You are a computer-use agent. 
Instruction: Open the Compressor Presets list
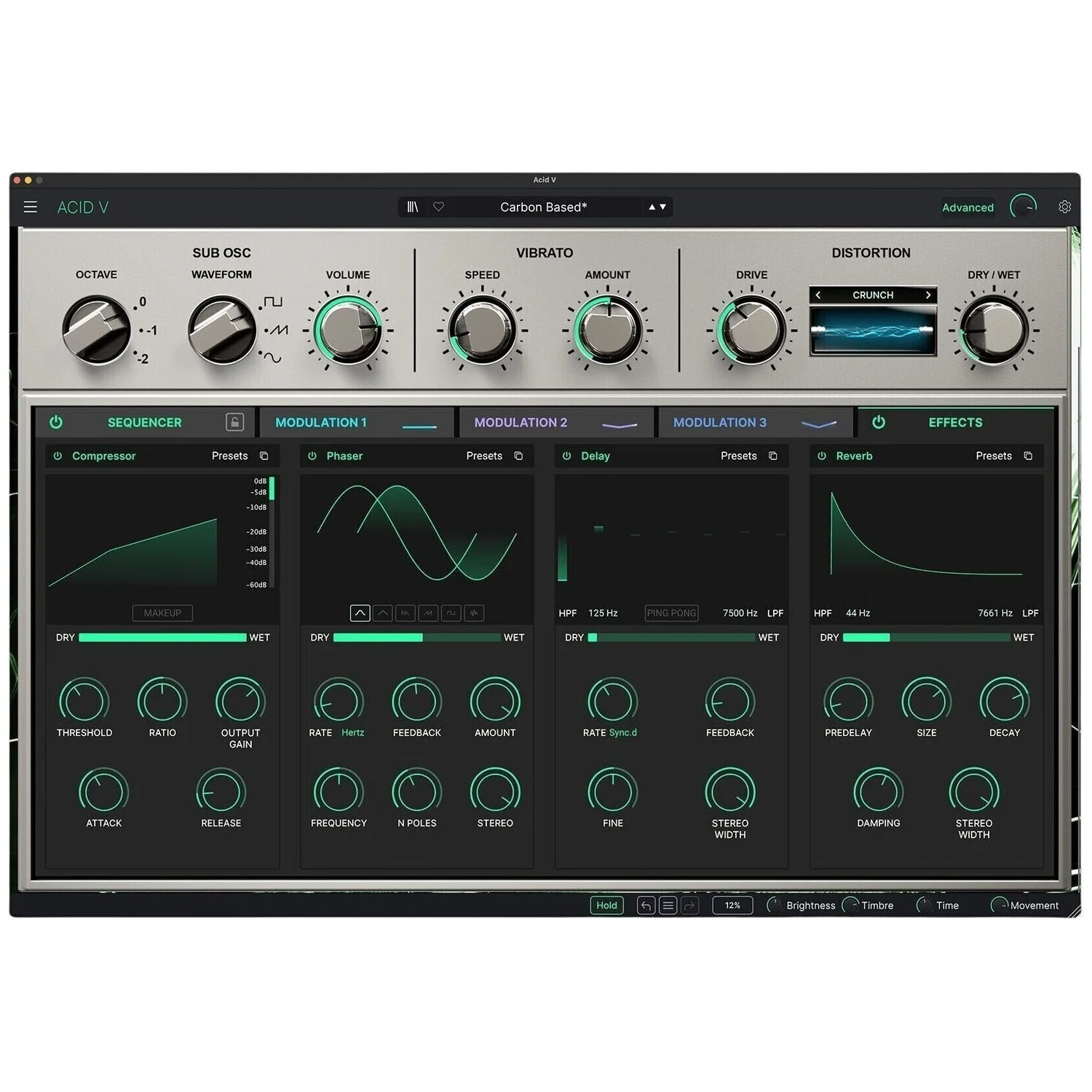coord(230,456)
